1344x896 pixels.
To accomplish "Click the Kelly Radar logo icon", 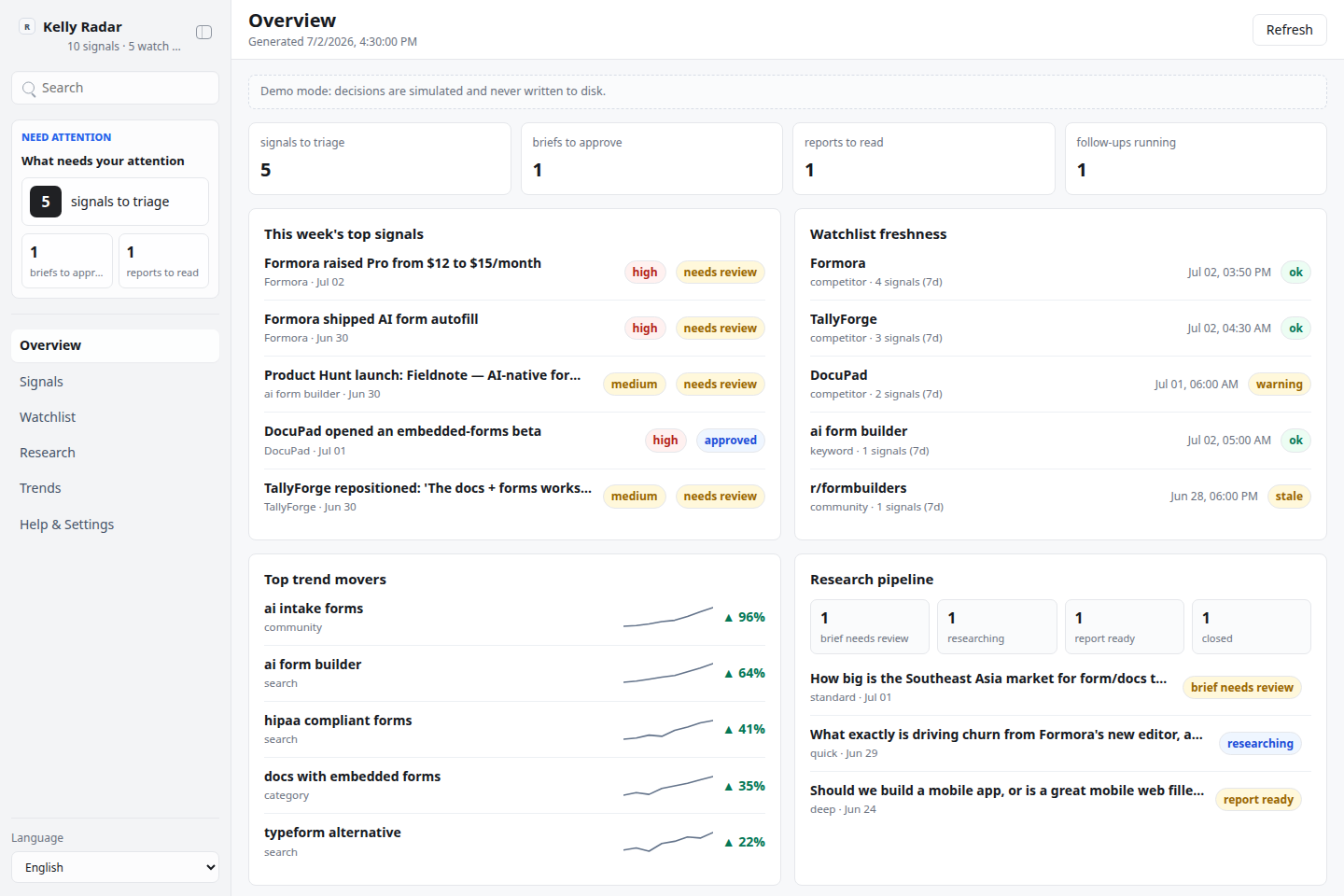I will (27, 27).
